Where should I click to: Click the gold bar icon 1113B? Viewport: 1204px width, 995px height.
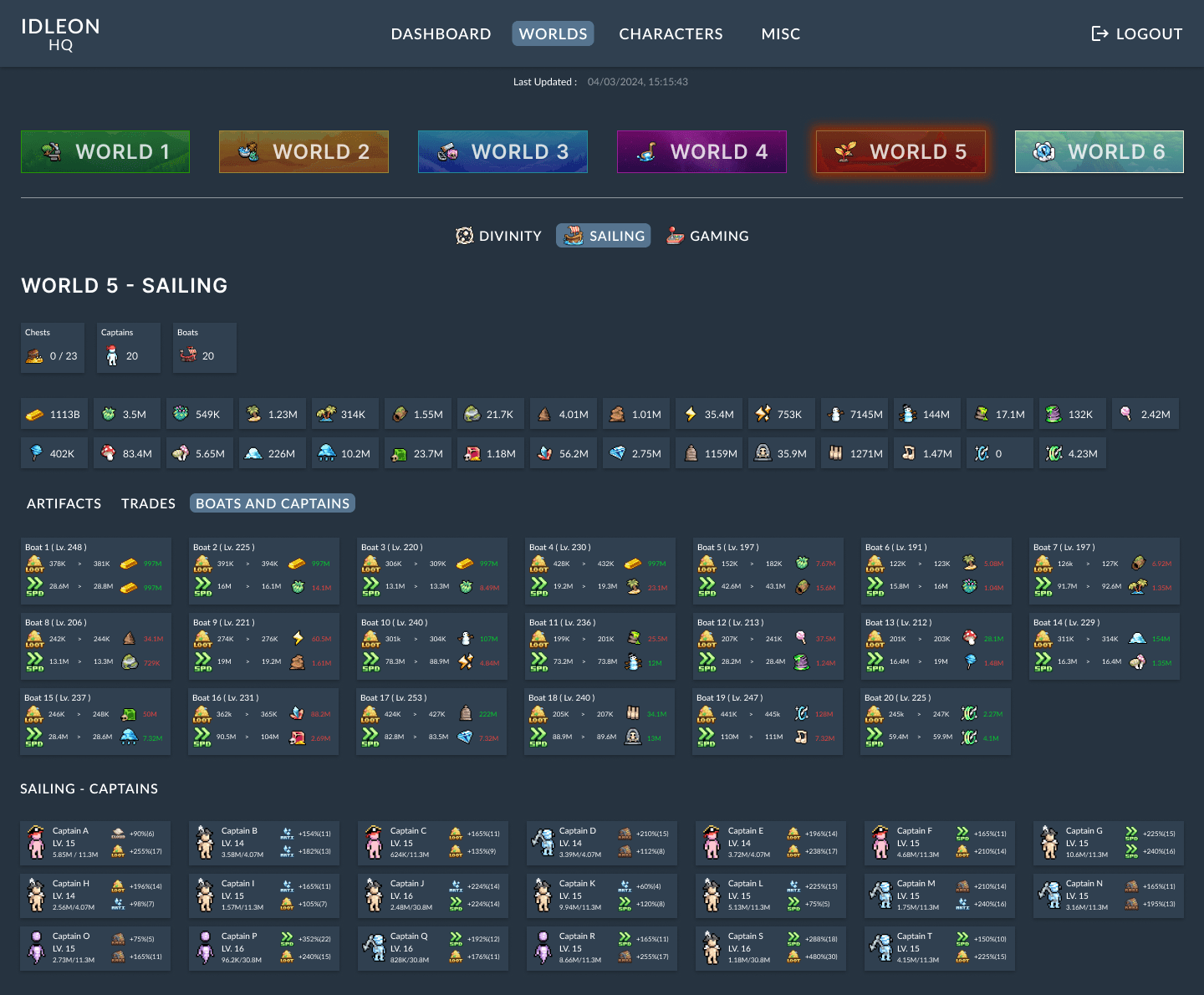click(x=34, y=414)
